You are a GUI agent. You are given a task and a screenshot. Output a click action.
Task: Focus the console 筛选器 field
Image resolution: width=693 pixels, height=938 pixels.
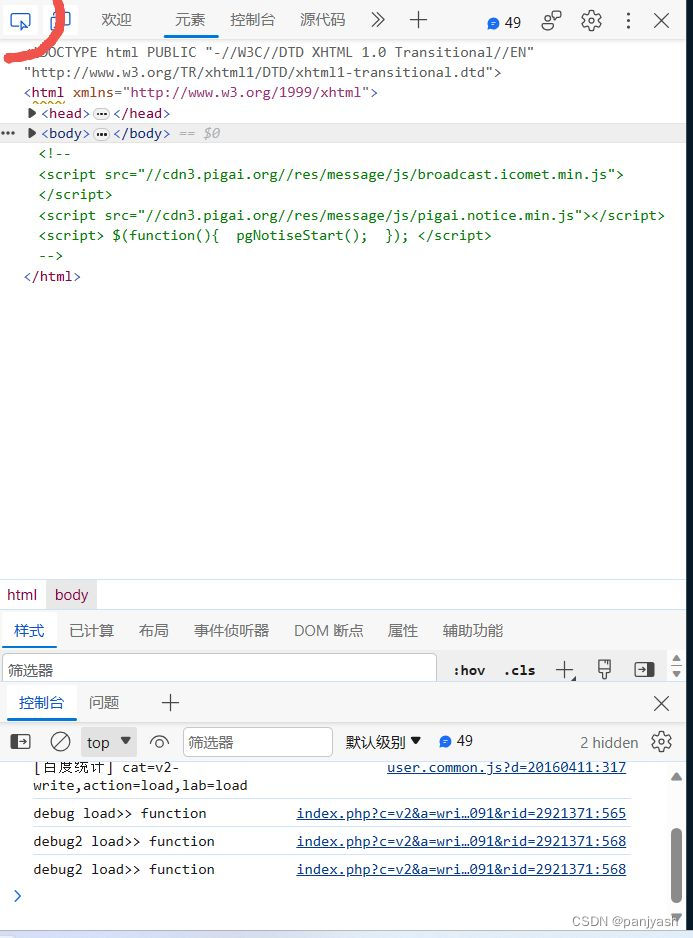[258, 742]
